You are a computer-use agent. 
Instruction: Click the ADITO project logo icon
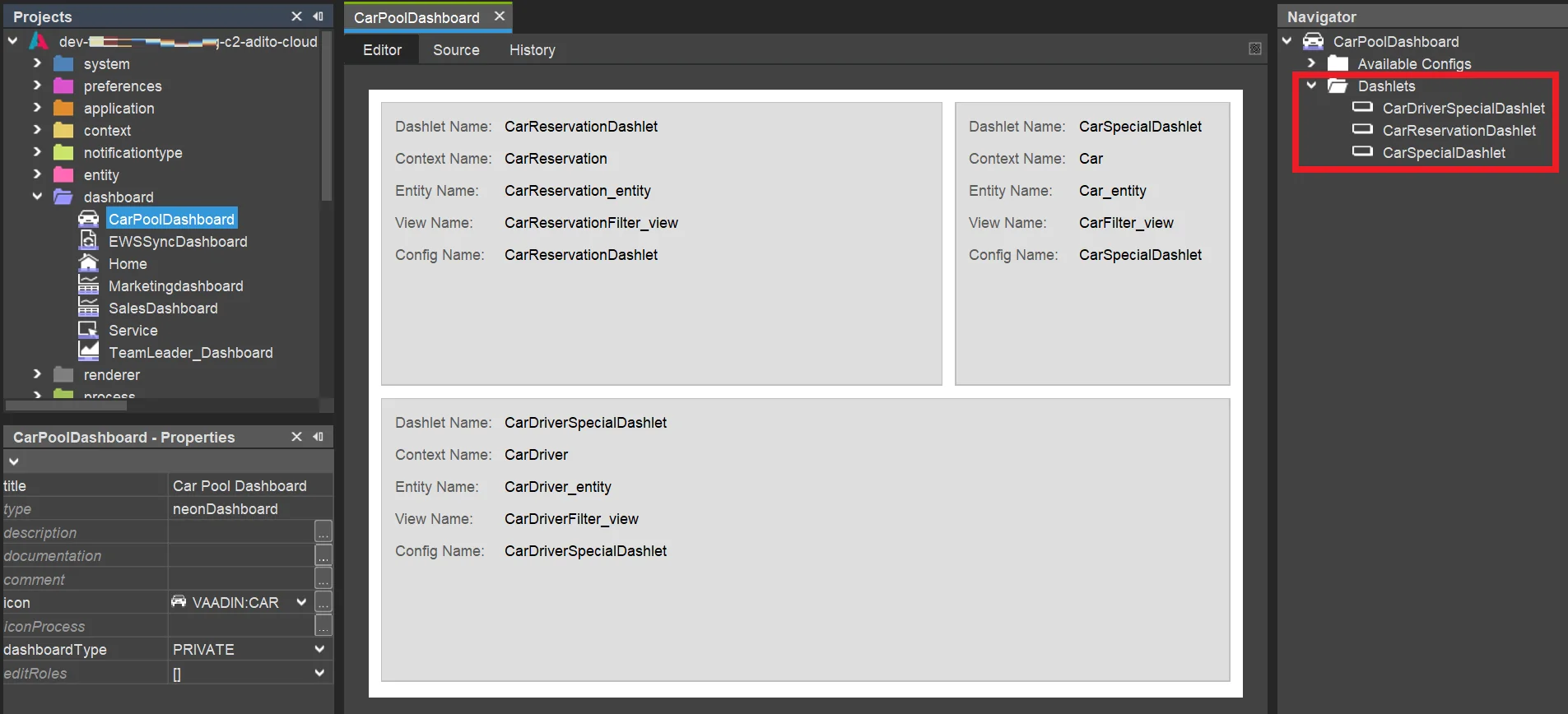tap(39, 41)
